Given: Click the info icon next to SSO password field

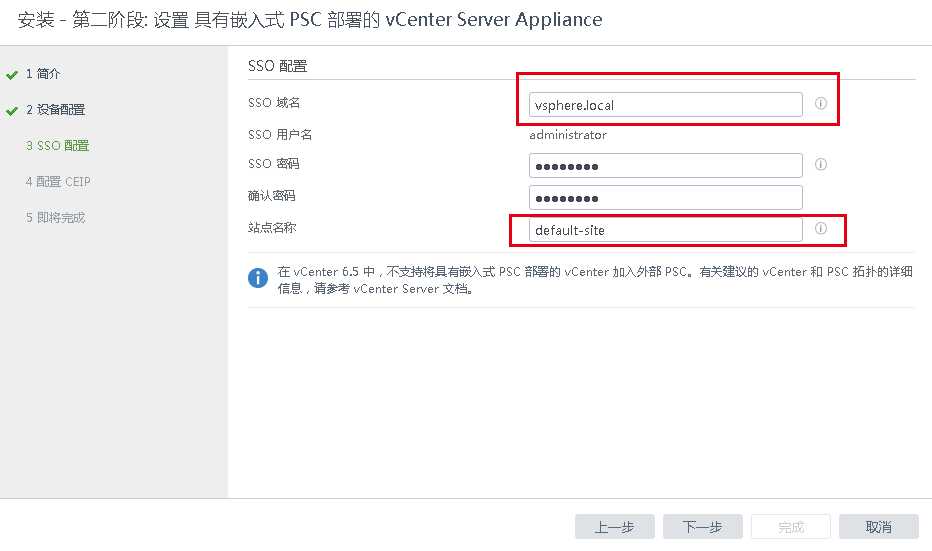Looking at the screenshot, I should coord(820,164).
